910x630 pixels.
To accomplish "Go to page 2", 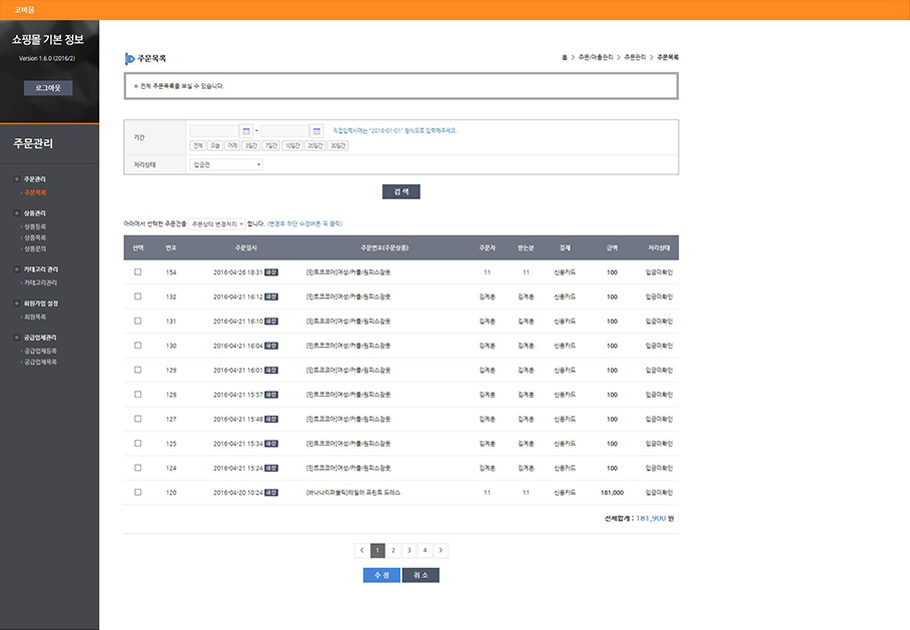I will pos(393,551).
